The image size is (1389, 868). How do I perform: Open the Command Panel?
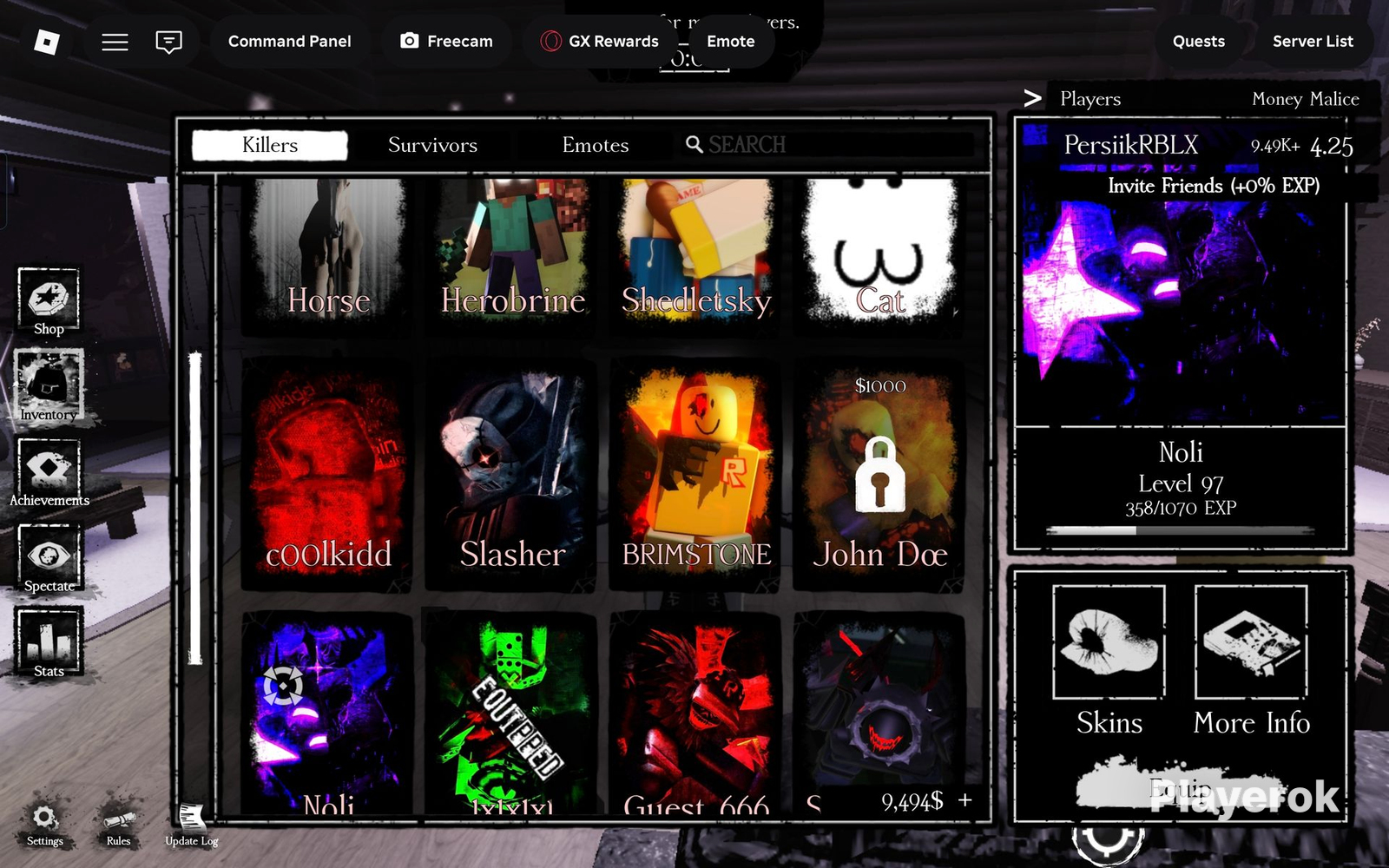coord(290,42)
